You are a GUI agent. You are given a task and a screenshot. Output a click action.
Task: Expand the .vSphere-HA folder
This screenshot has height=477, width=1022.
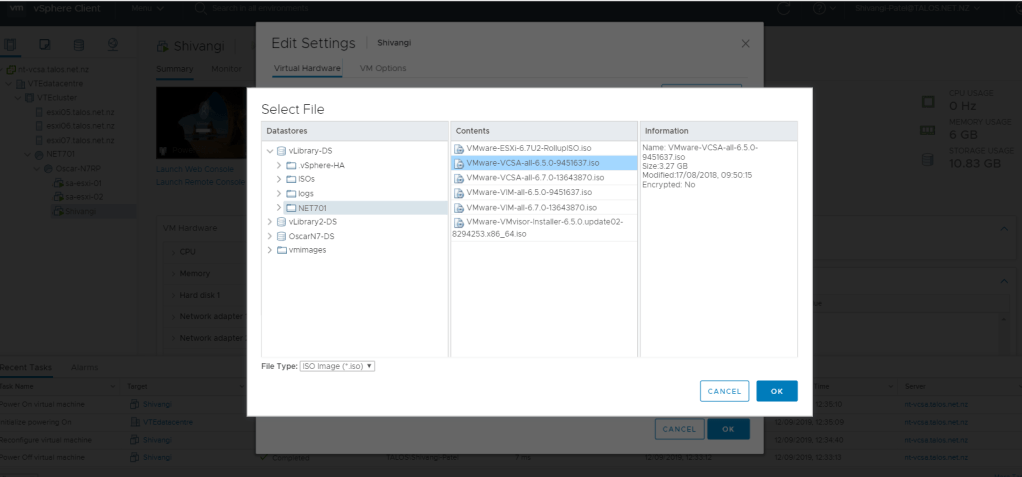[279, 165]
